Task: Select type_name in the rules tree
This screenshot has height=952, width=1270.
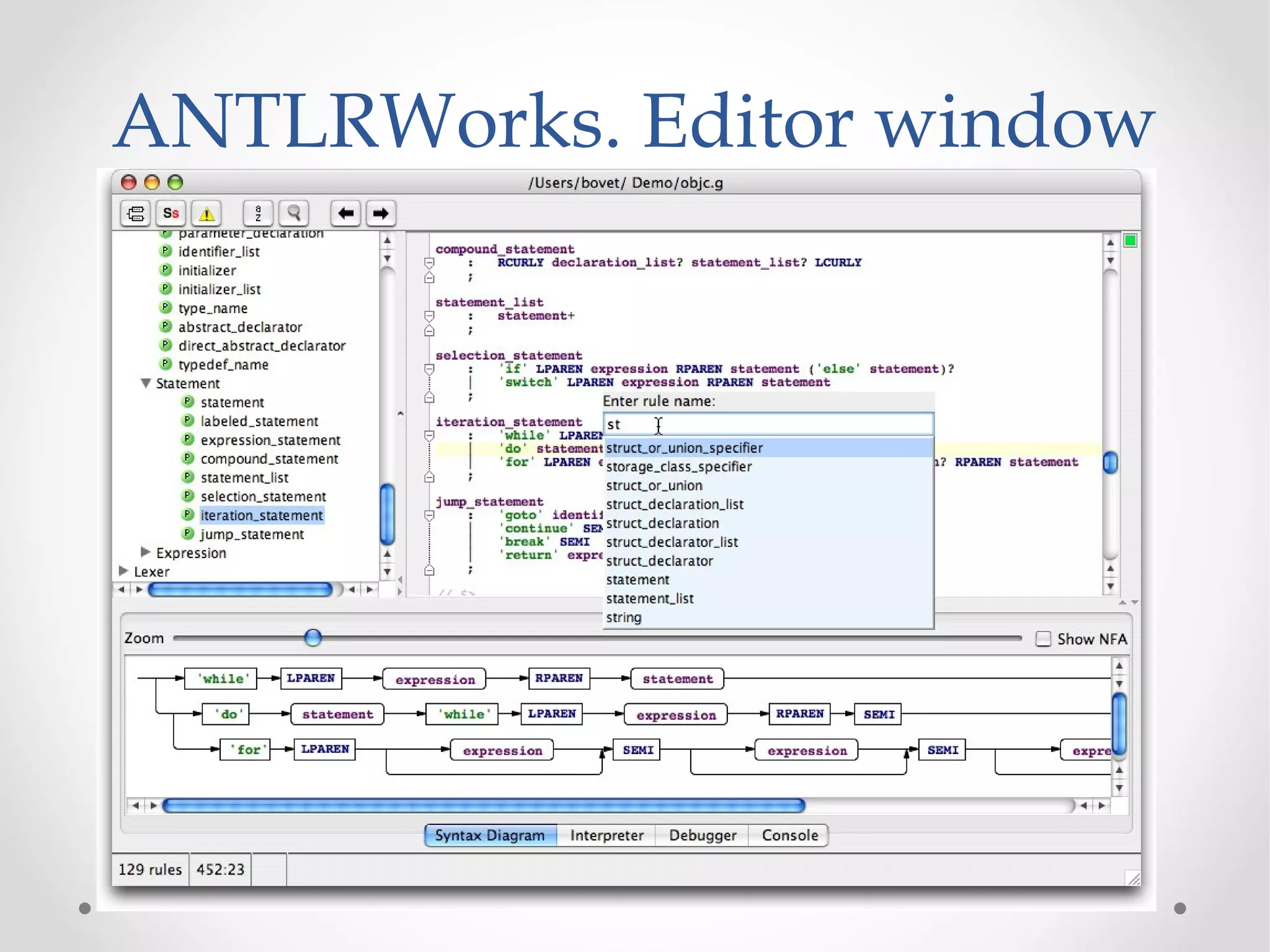Action: 213,308
